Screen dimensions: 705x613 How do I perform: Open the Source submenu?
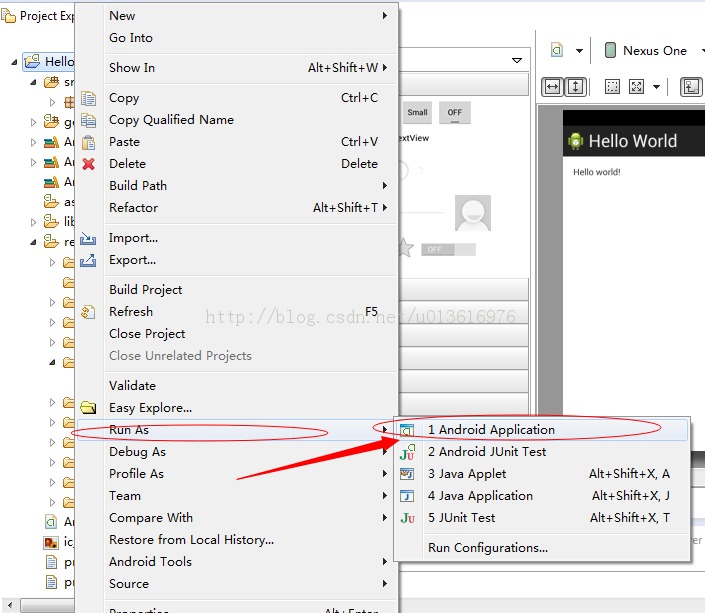pyautogui.click(x=237, y=584)
